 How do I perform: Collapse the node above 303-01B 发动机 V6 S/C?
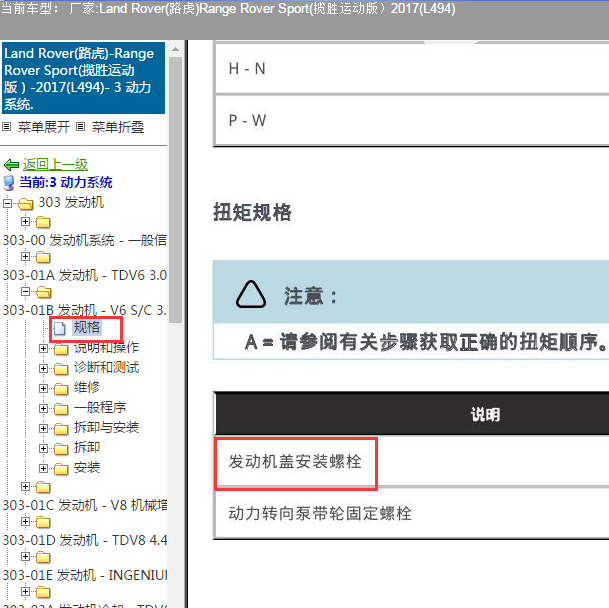coord(25,291)
